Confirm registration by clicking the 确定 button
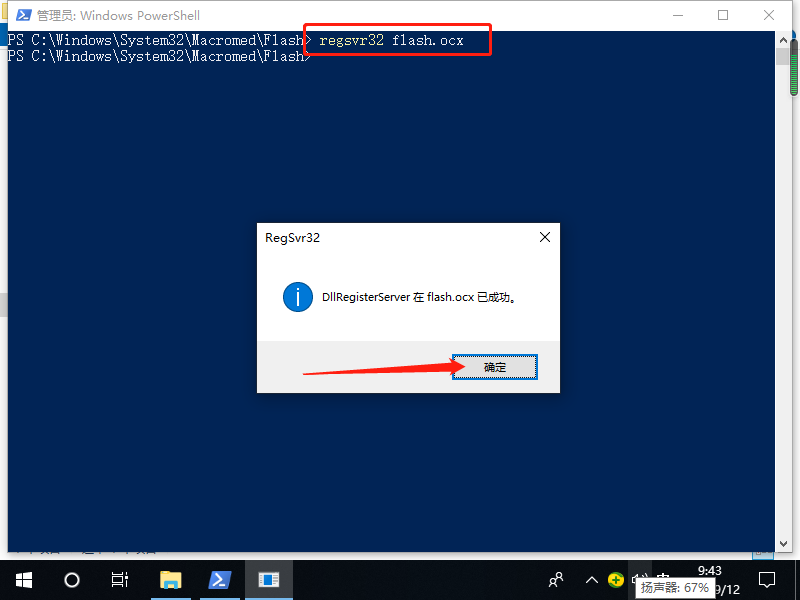 tap(494, 366)
